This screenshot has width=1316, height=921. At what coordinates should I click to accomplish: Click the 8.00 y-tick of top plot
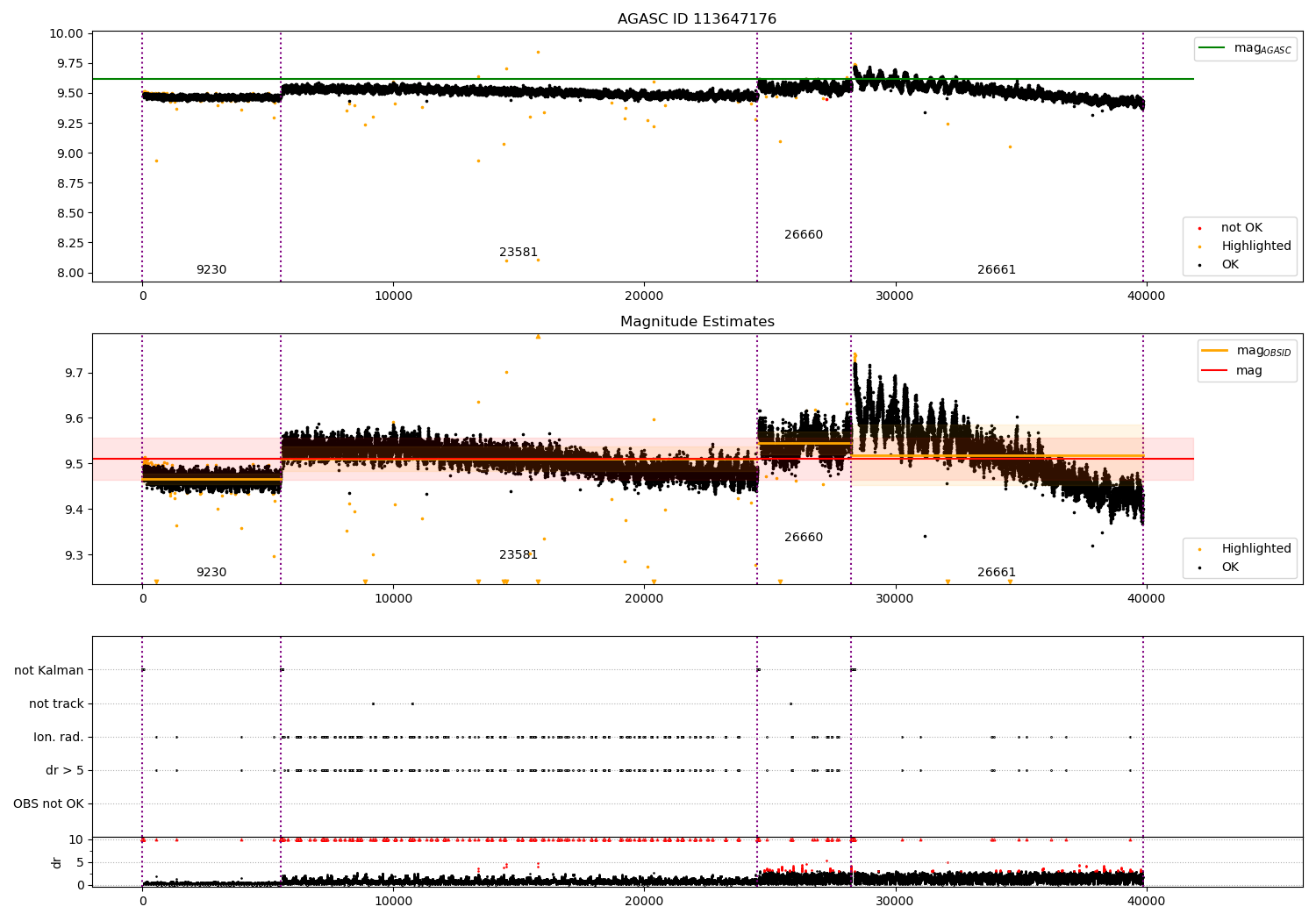tap(70, 273)
